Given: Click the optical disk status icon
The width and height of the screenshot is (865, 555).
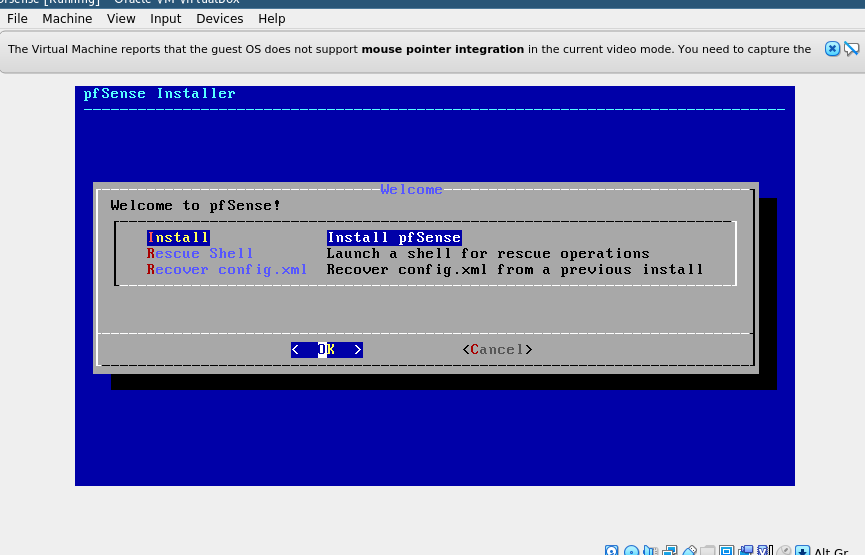Looking at the screenshot, I should point(632,551).
